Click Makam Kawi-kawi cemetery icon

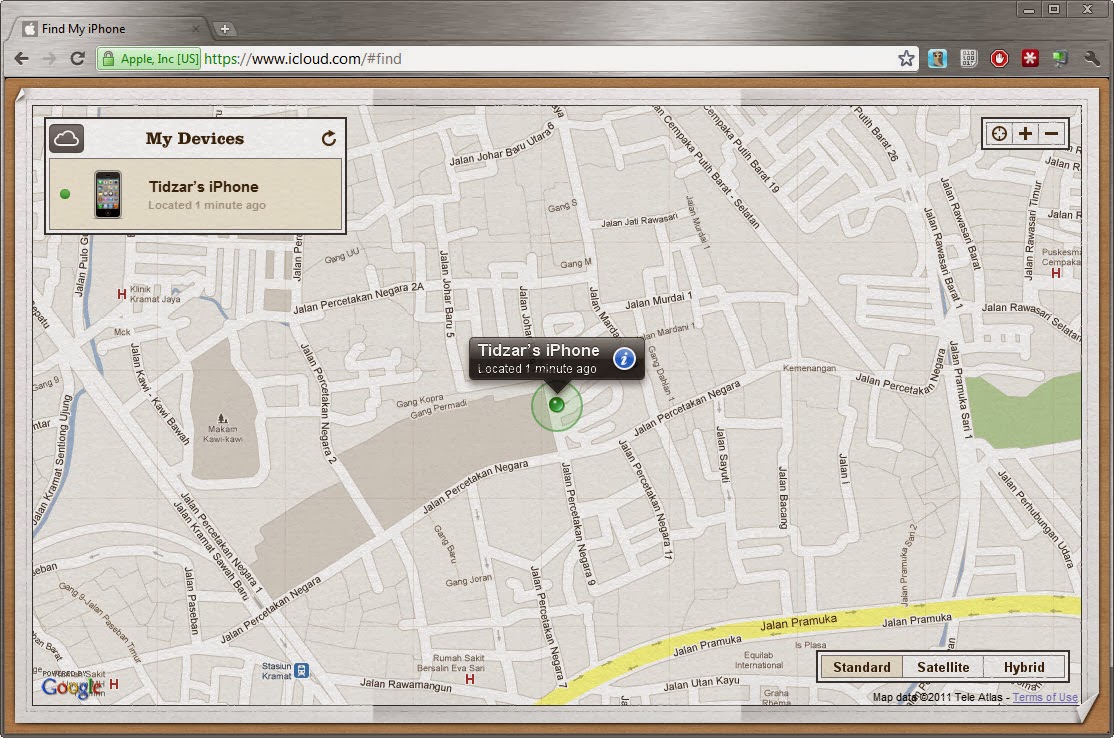click(x=222, y=418)
